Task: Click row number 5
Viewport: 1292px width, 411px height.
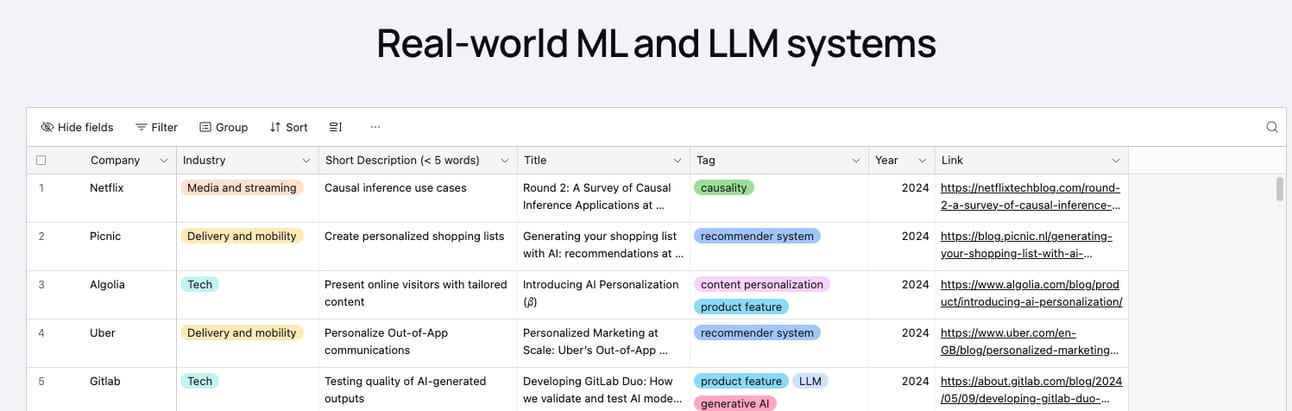Action: click(41, 381)
